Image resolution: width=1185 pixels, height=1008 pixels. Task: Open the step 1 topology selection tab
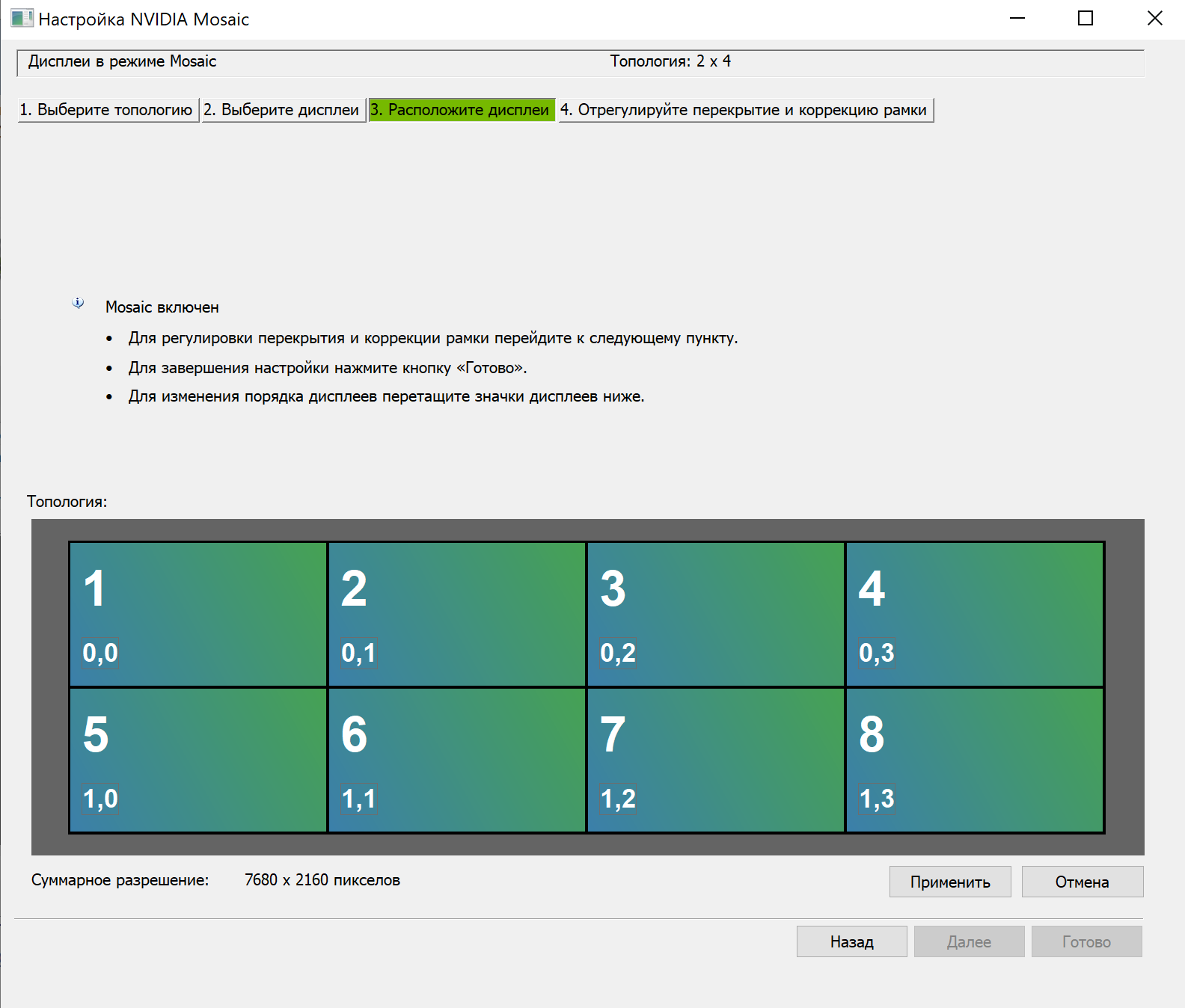coord(108,110)
